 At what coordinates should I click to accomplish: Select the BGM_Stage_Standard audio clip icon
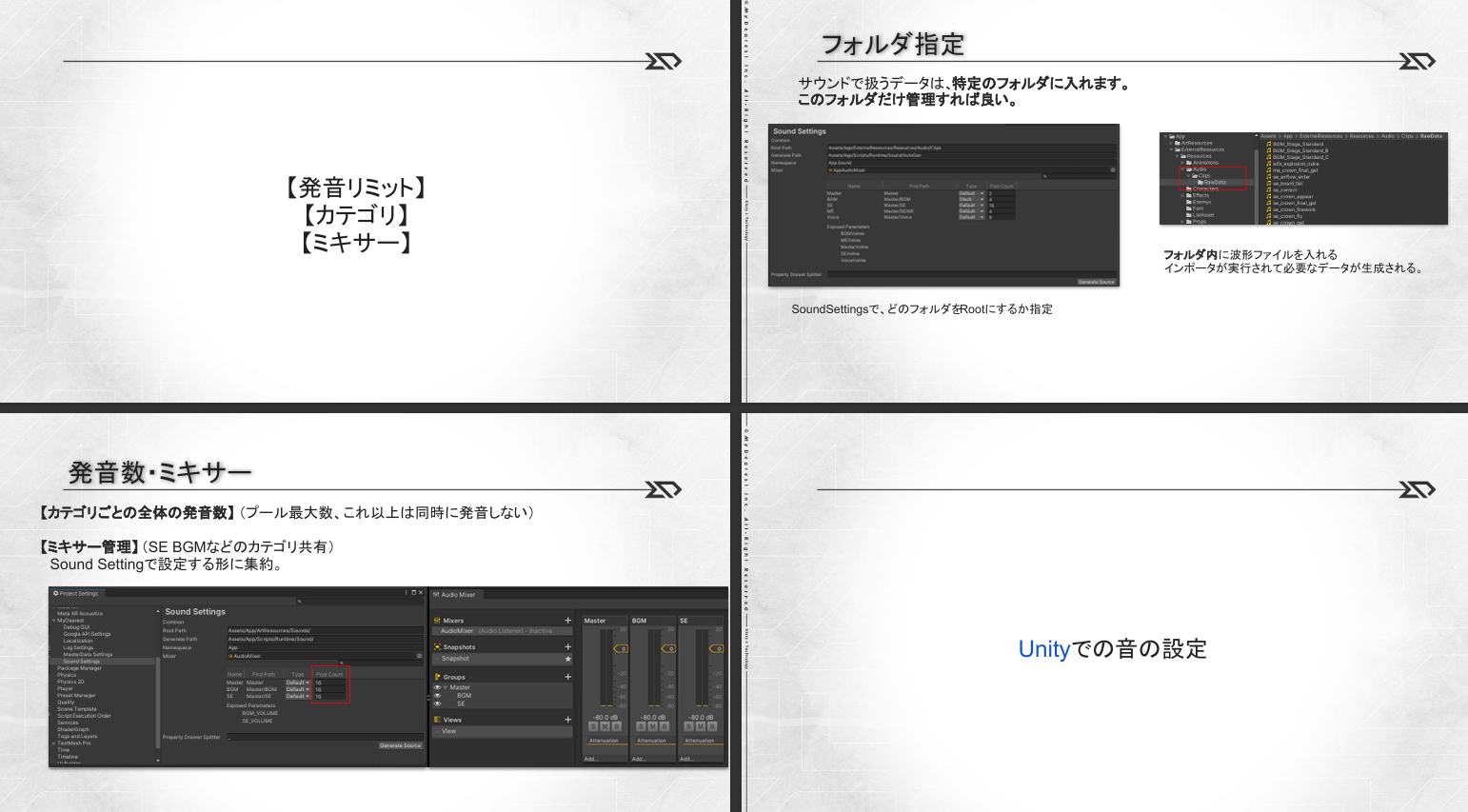click(x=1269, y=144)
